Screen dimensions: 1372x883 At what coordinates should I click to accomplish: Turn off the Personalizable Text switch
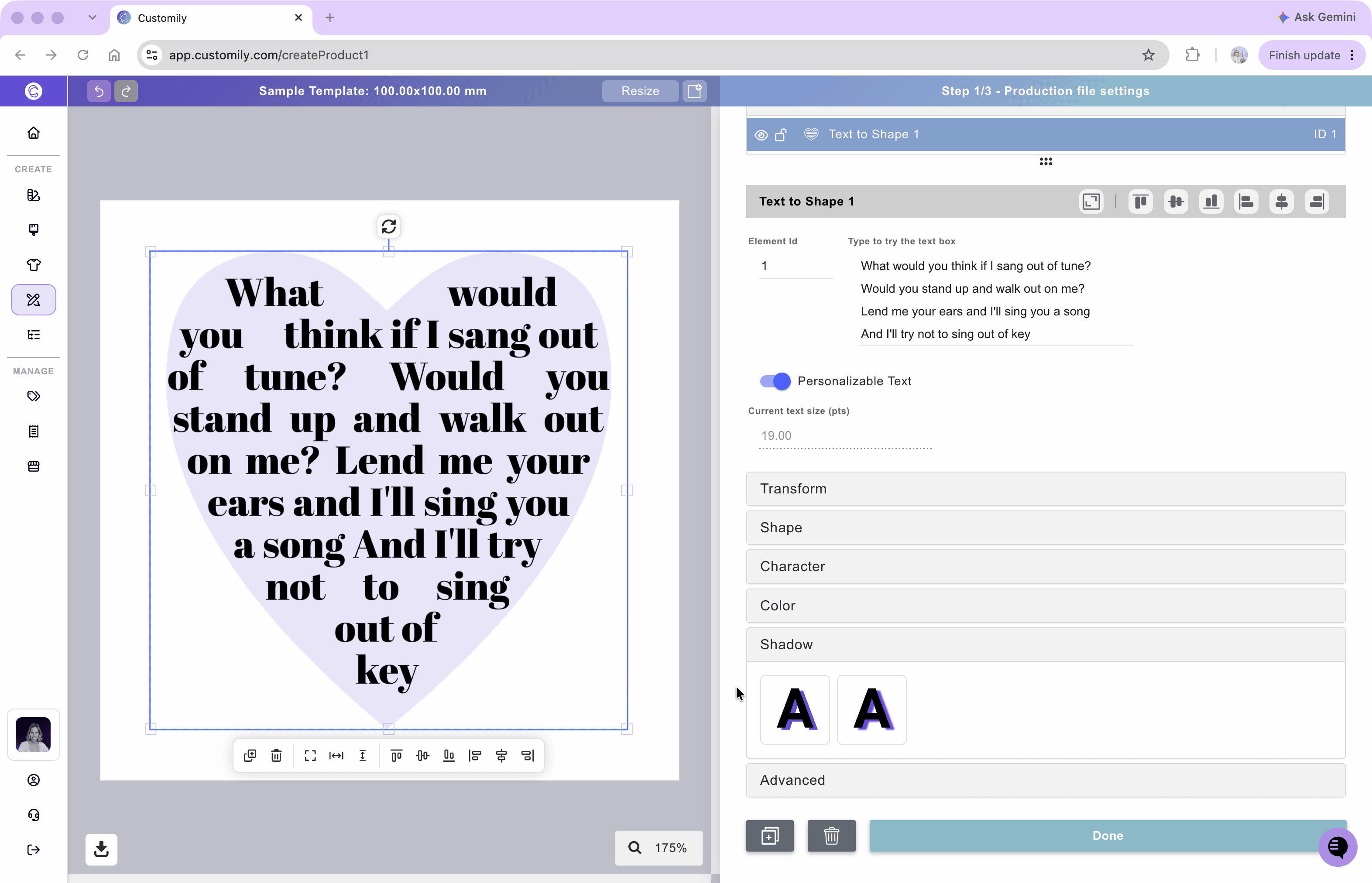point(775,381)
